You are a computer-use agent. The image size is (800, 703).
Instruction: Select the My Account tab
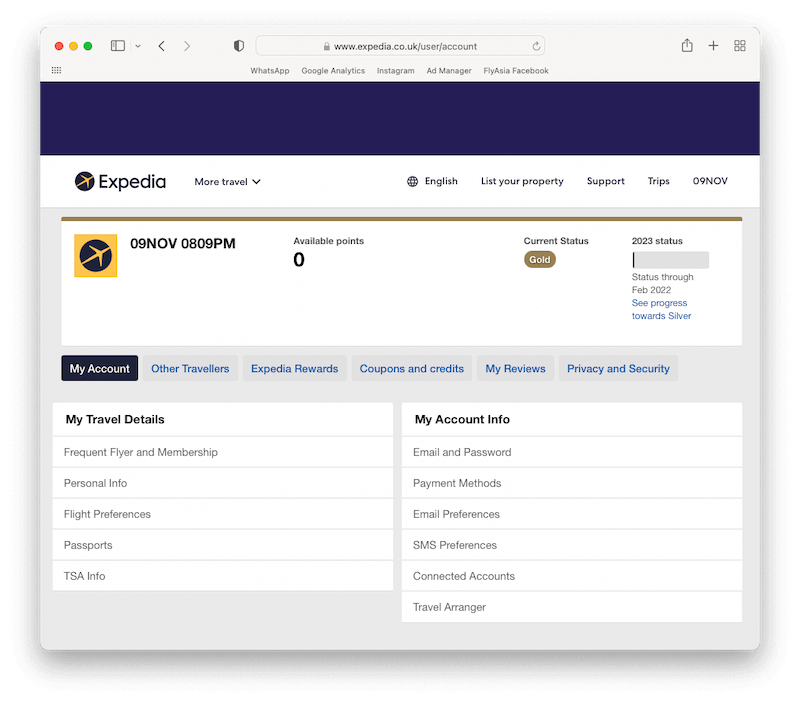[99, 368]
